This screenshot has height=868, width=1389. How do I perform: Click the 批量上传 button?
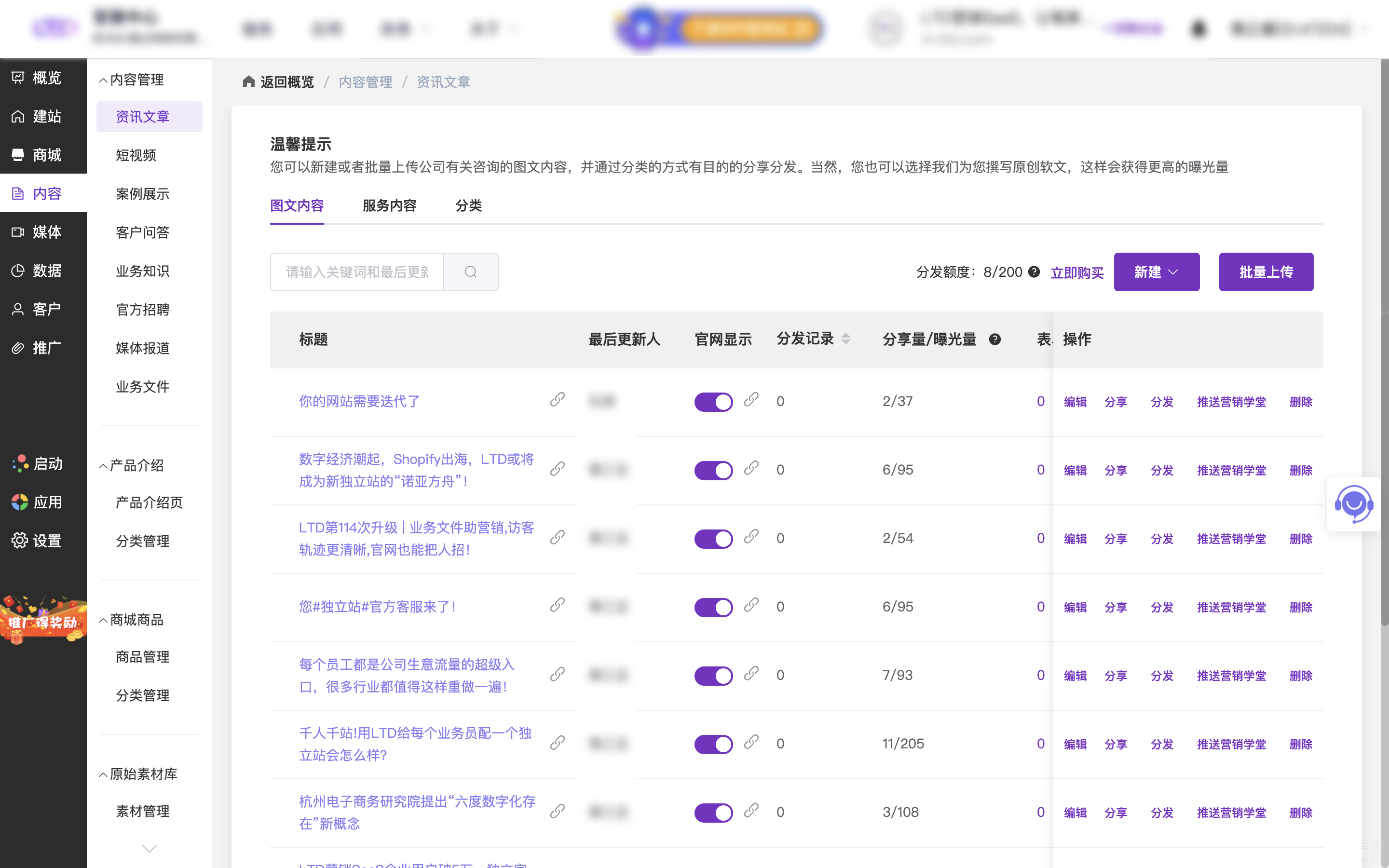pyautogui.click(x=1266, y=271)
